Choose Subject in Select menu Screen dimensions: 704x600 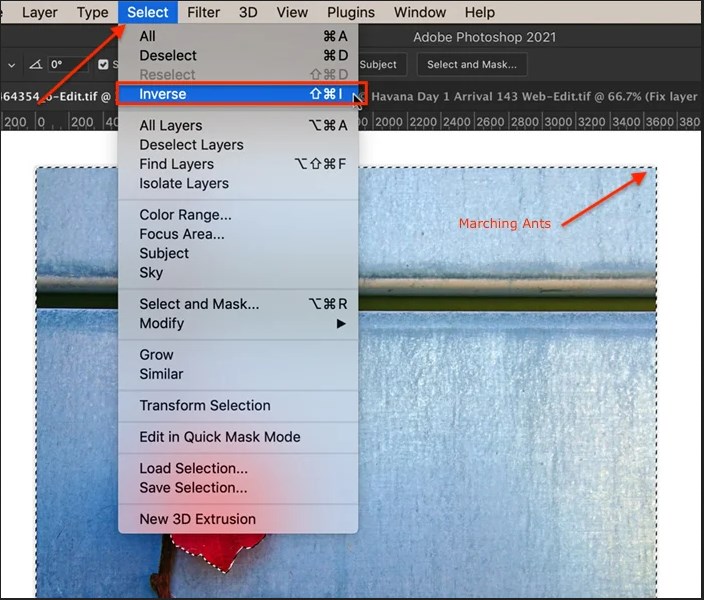click(238, 253)
